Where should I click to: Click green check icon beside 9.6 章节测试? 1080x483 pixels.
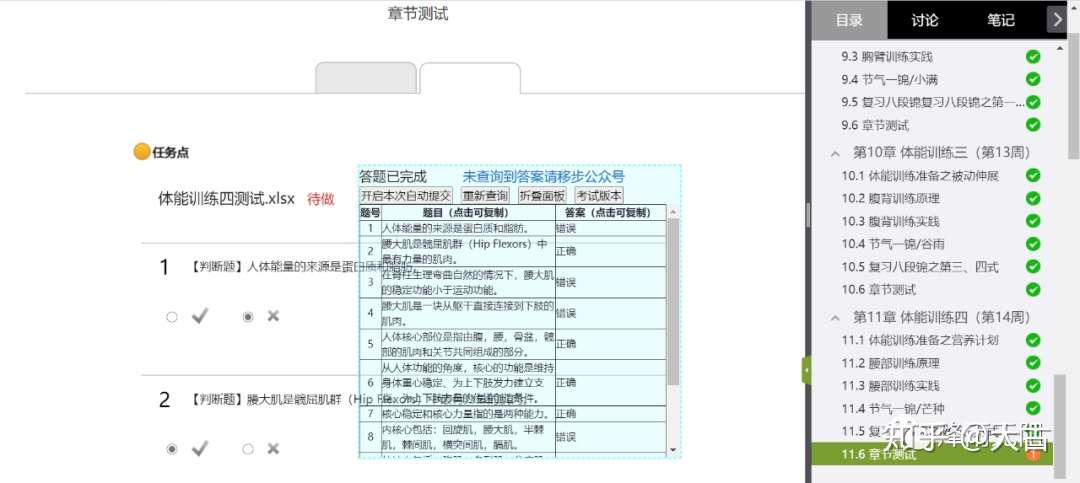(1032, 125)
